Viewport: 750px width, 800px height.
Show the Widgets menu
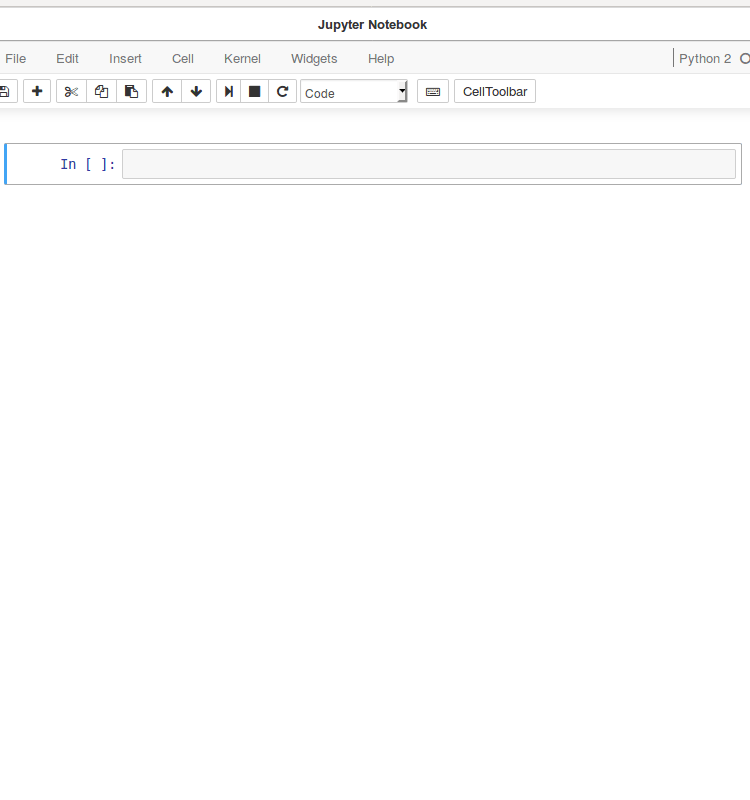pos(314,59)
